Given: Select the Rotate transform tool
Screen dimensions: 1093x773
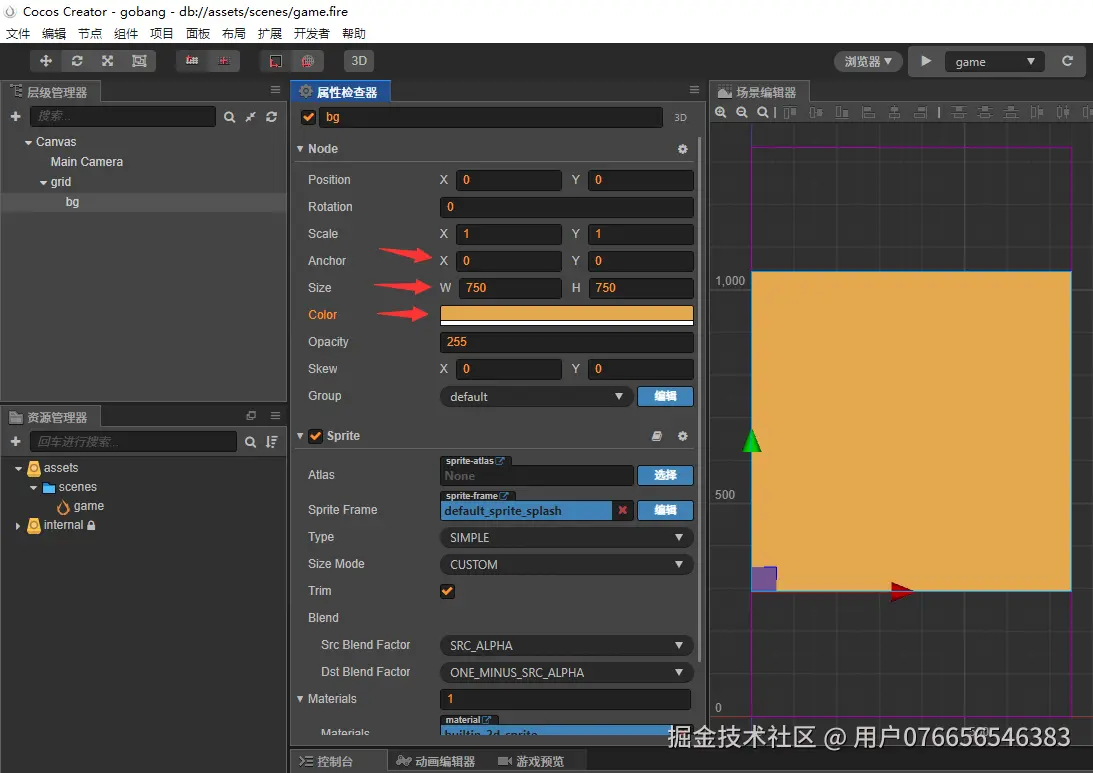Looking at the screenshot, I should click(77, 61).
